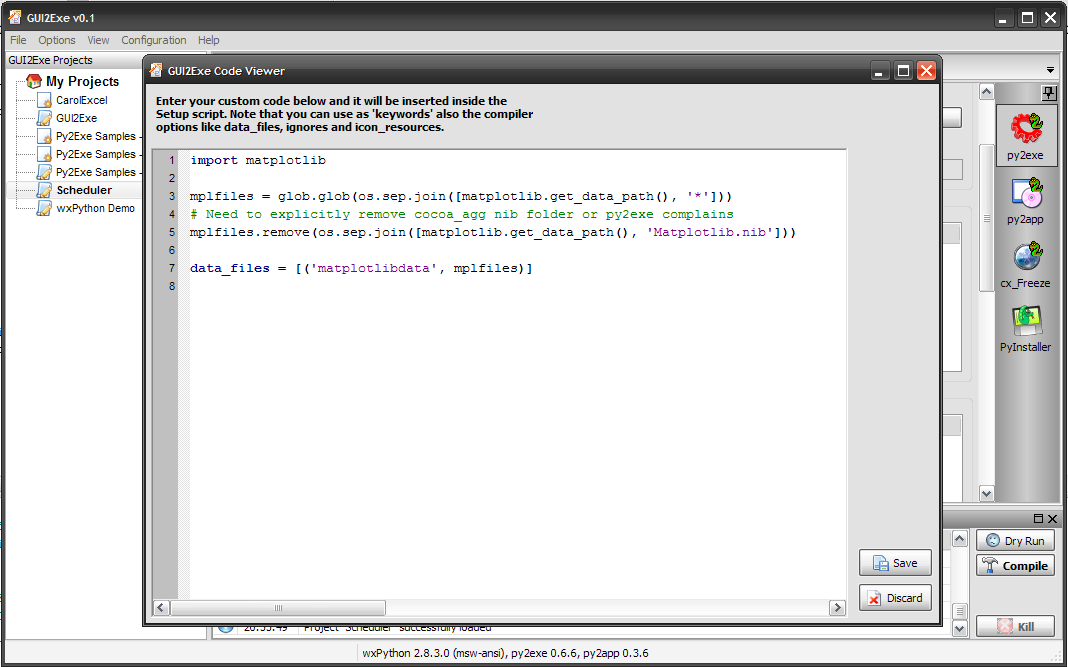
Task: Open the File menu
Action: (18, 40)
